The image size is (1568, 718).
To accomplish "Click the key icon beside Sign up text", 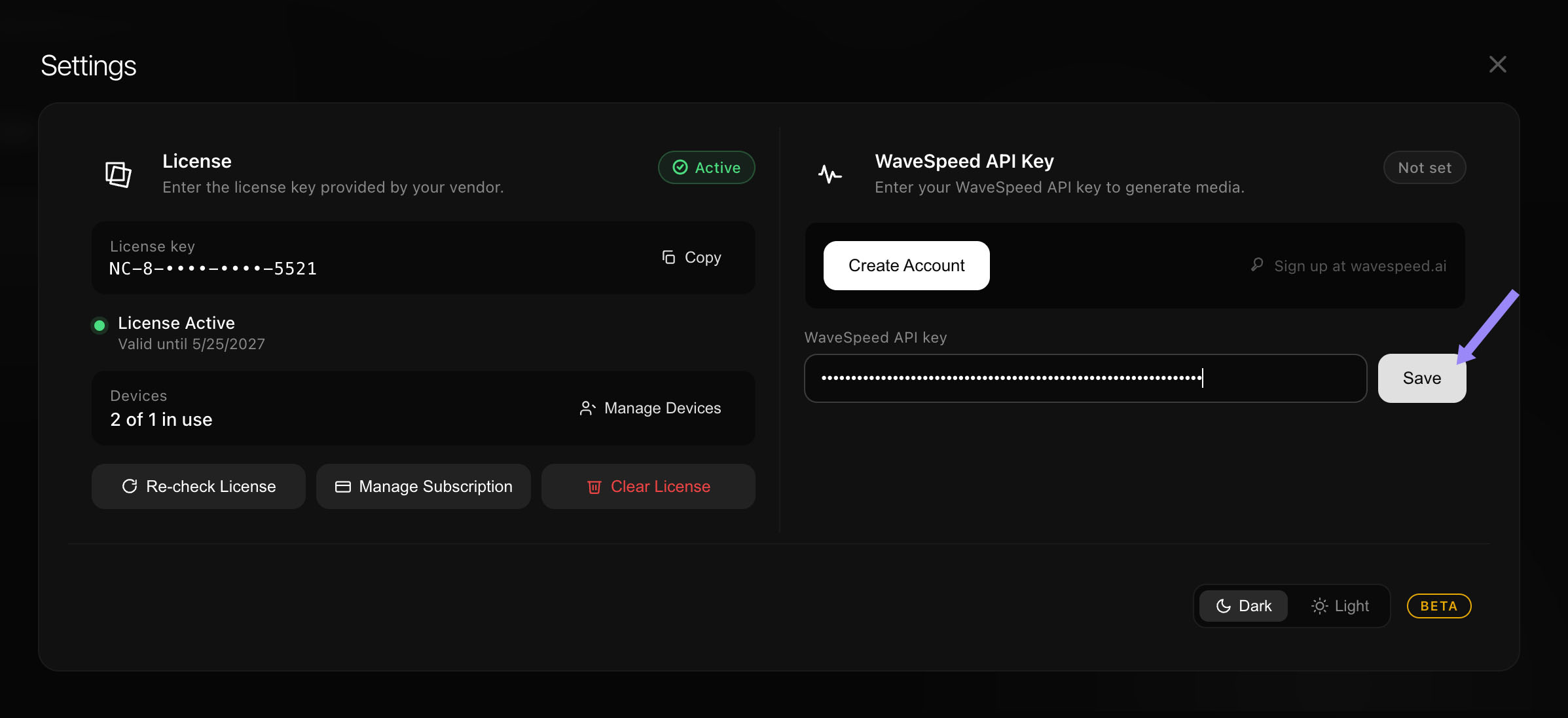I will pos(1257,265).
